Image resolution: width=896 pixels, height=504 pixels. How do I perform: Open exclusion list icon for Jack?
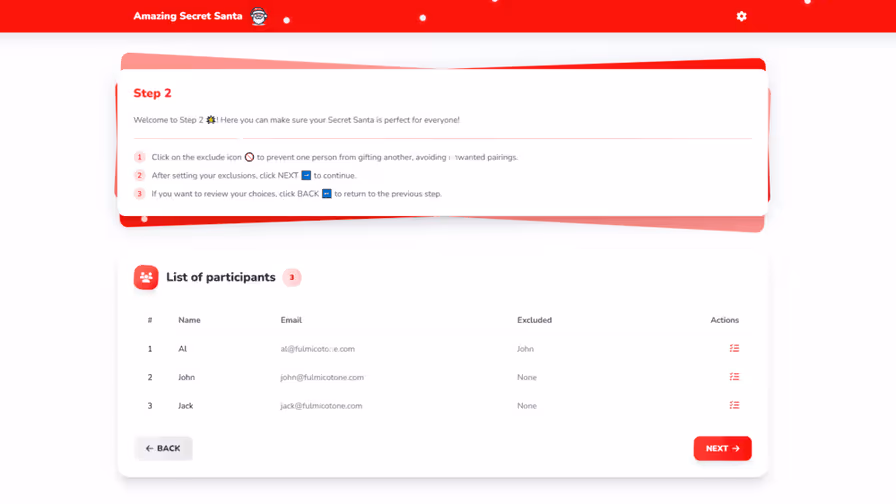pos(734,405)
